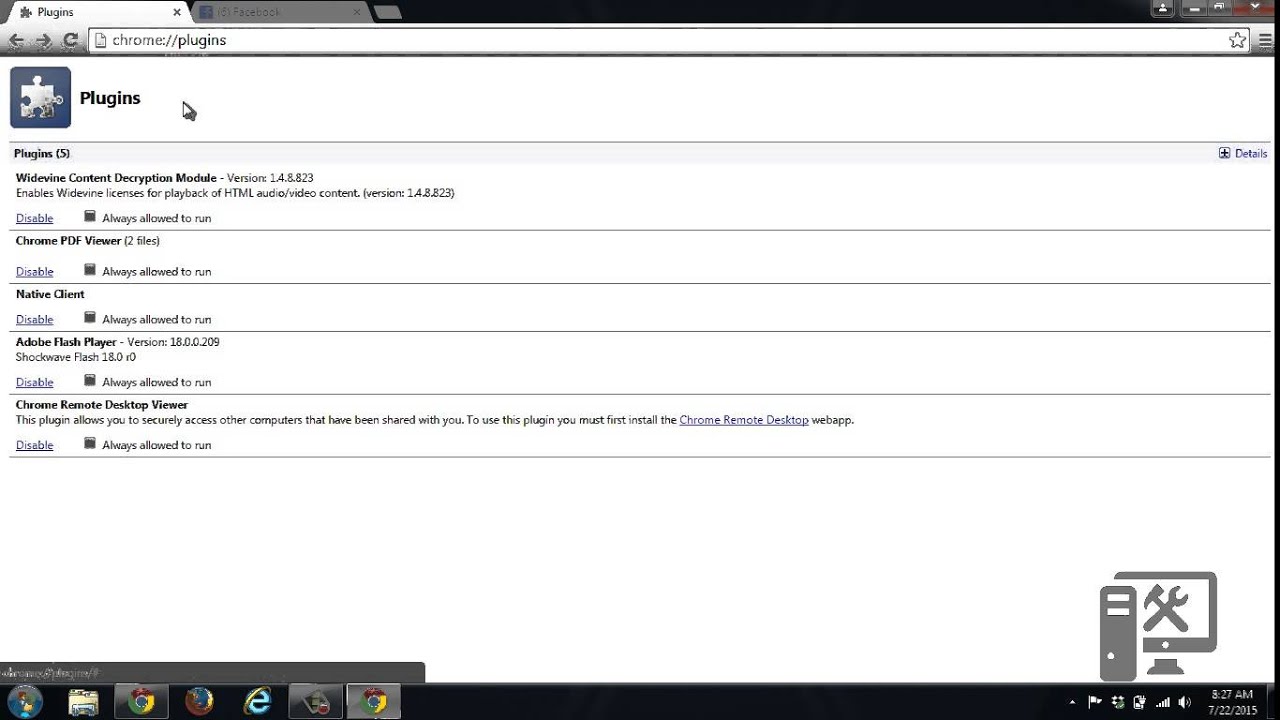Image resolution: width=1280 pixels, height=720 pixels.
Task: Launch Internet Explorer from the taskbar
Action: (257, 702)
